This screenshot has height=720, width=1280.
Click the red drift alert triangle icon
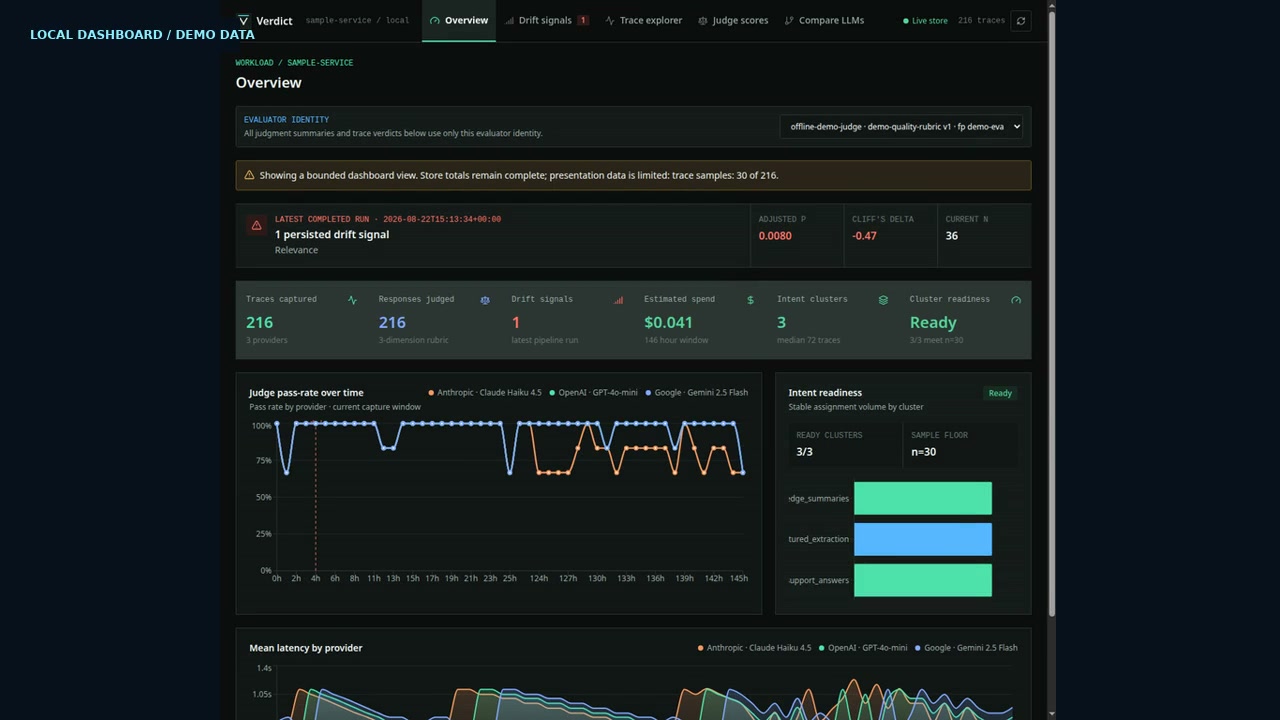click(x=256, y=226)
